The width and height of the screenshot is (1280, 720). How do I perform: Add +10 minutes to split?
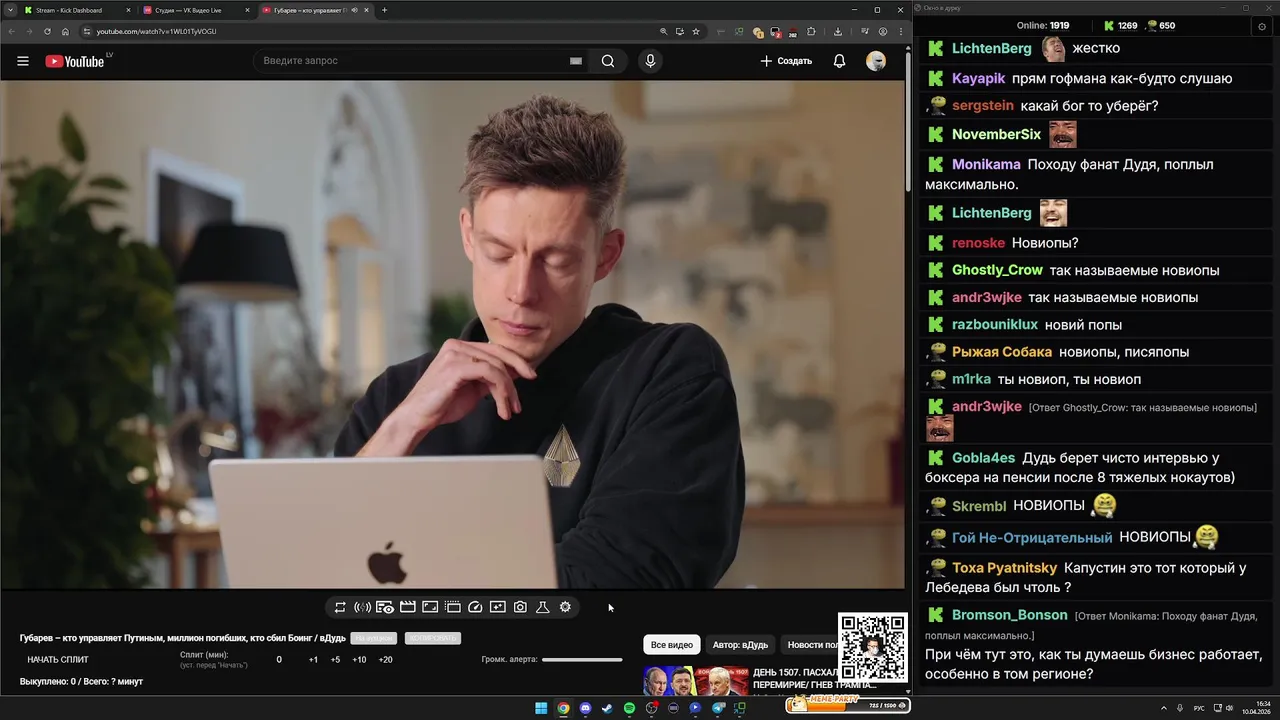click(359, 660)
